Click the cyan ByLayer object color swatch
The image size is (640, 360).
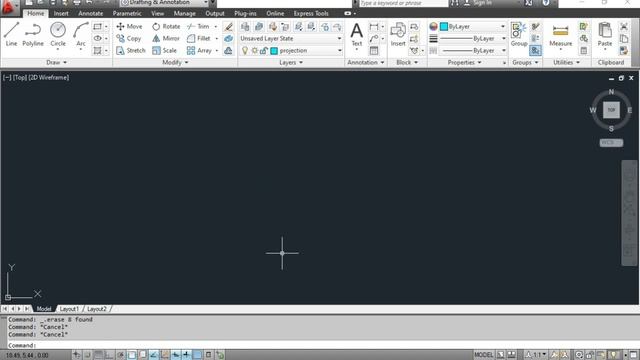click(x=444, y=27)
